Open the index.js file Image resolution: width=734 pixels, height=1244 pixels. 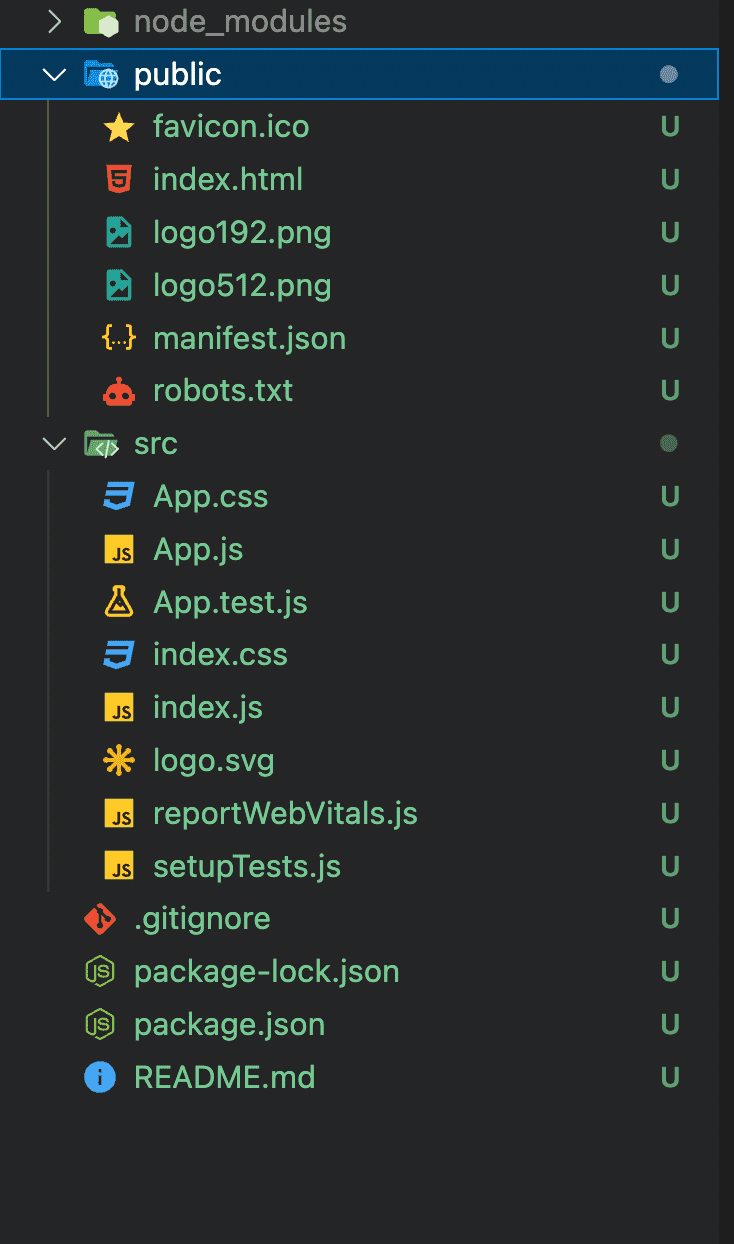pos(208,708)
